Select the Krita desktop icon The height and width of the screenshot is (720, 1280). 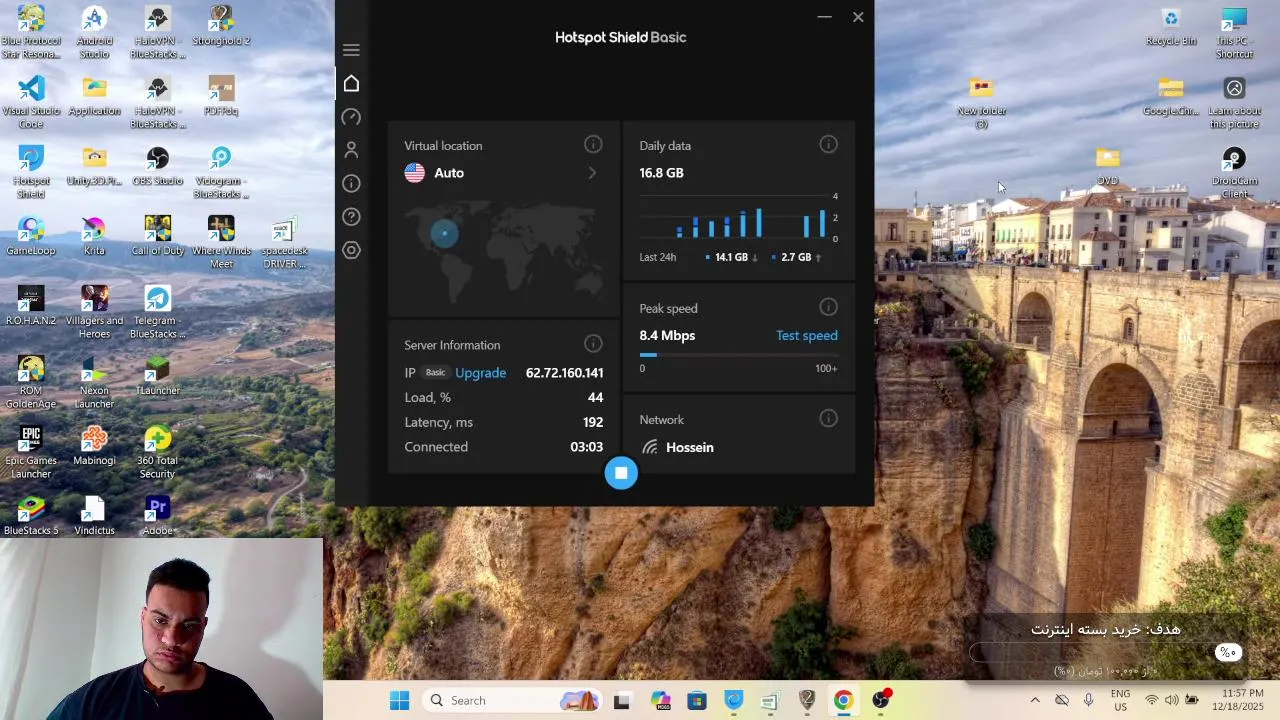(94, 237)
